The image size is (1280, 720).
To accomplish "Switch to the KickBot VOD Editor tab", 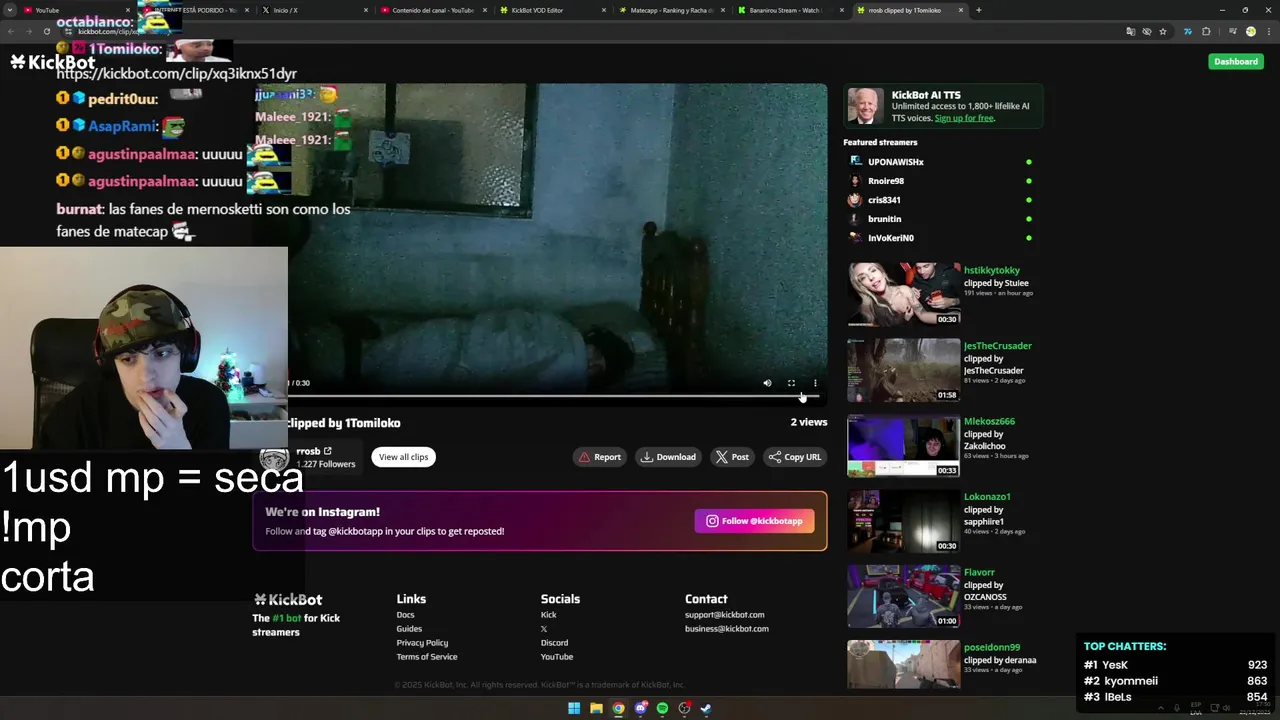I will (550, 10).
